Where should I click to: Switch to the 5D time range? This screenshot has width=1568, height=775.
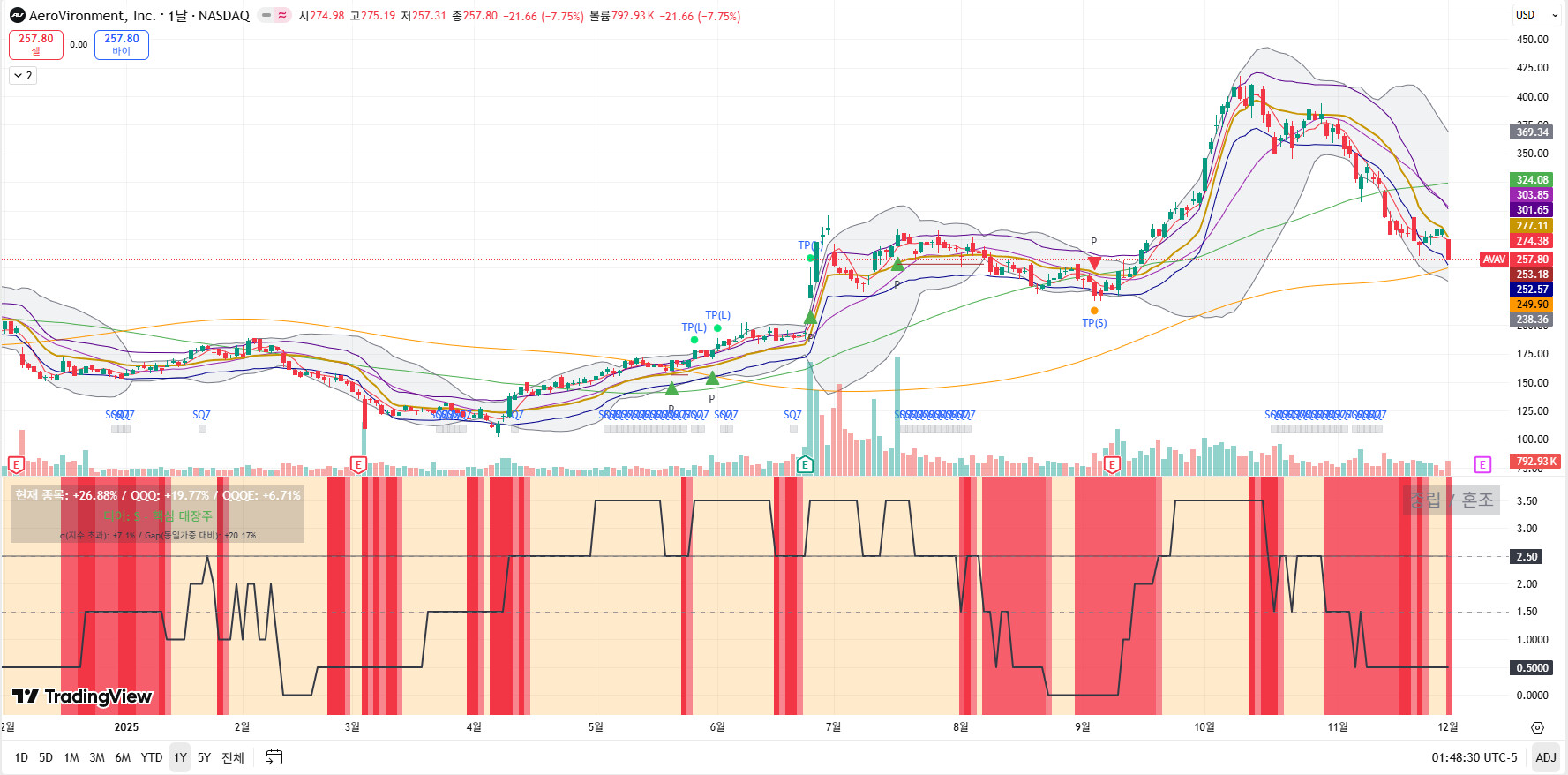click(x=46, y=757)
